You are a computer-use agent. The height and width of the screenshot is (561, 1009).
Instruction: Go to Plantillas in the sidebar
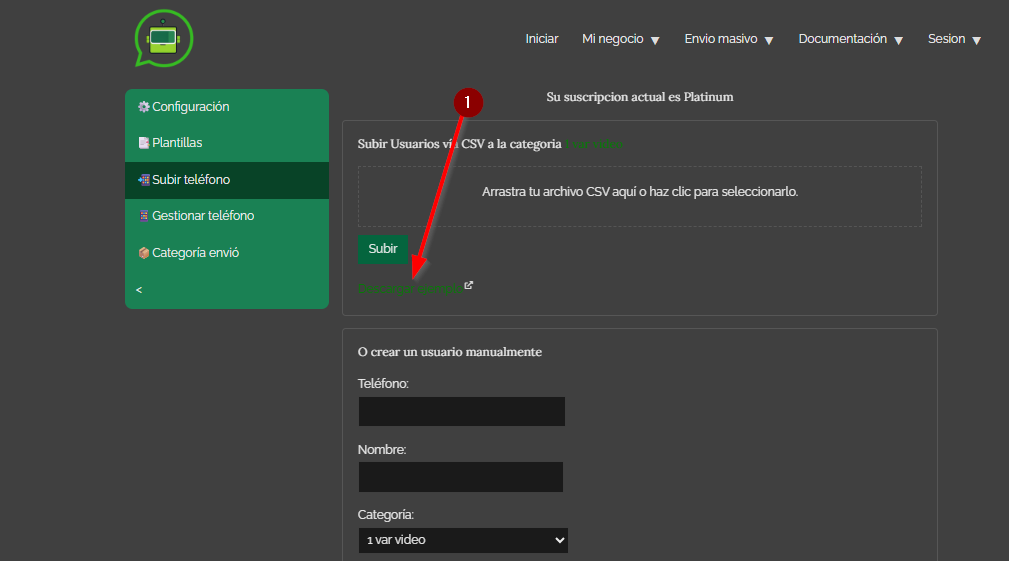tap(227, 143)
